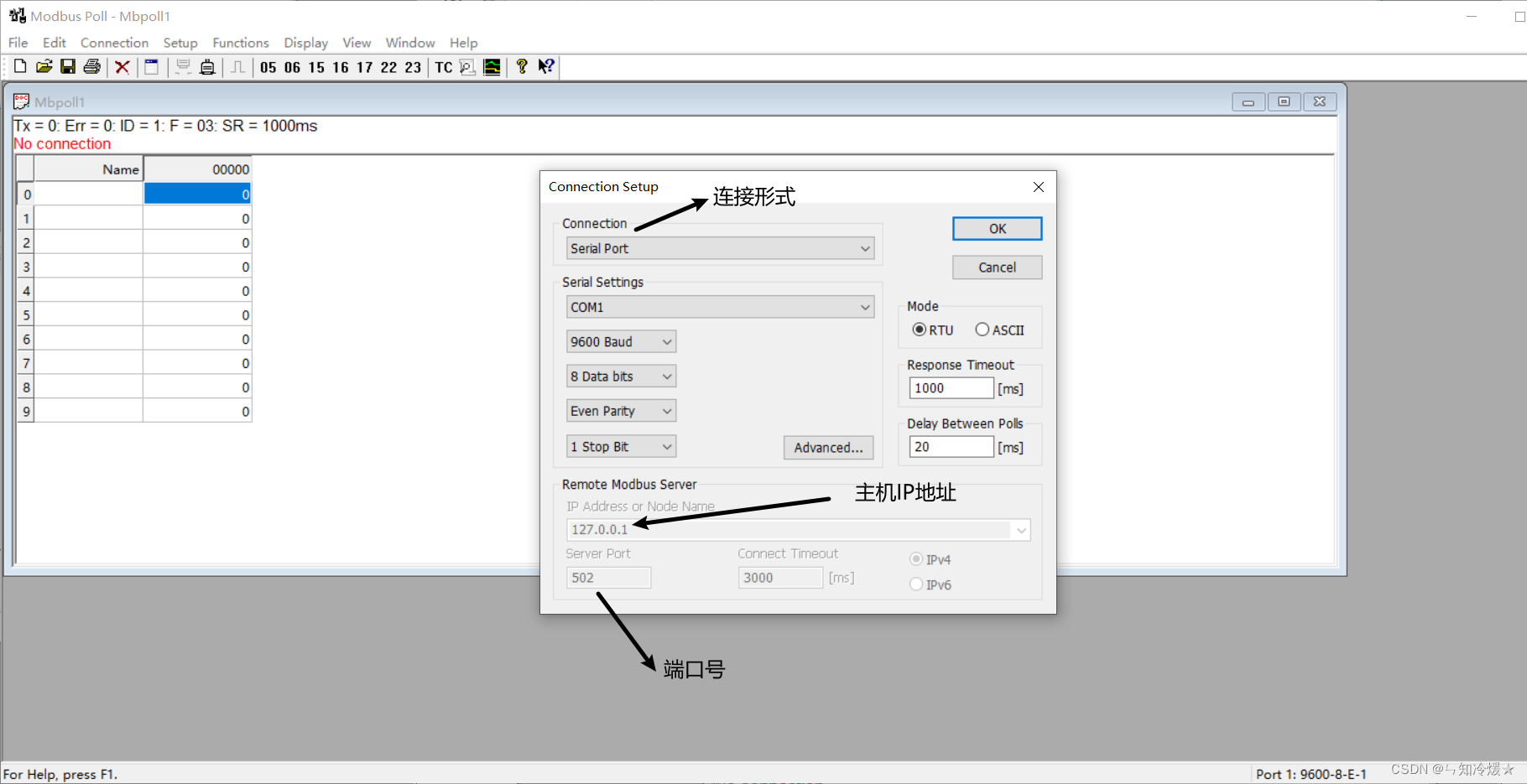
Task: Open the Help menu
Action: coord(463,43)
